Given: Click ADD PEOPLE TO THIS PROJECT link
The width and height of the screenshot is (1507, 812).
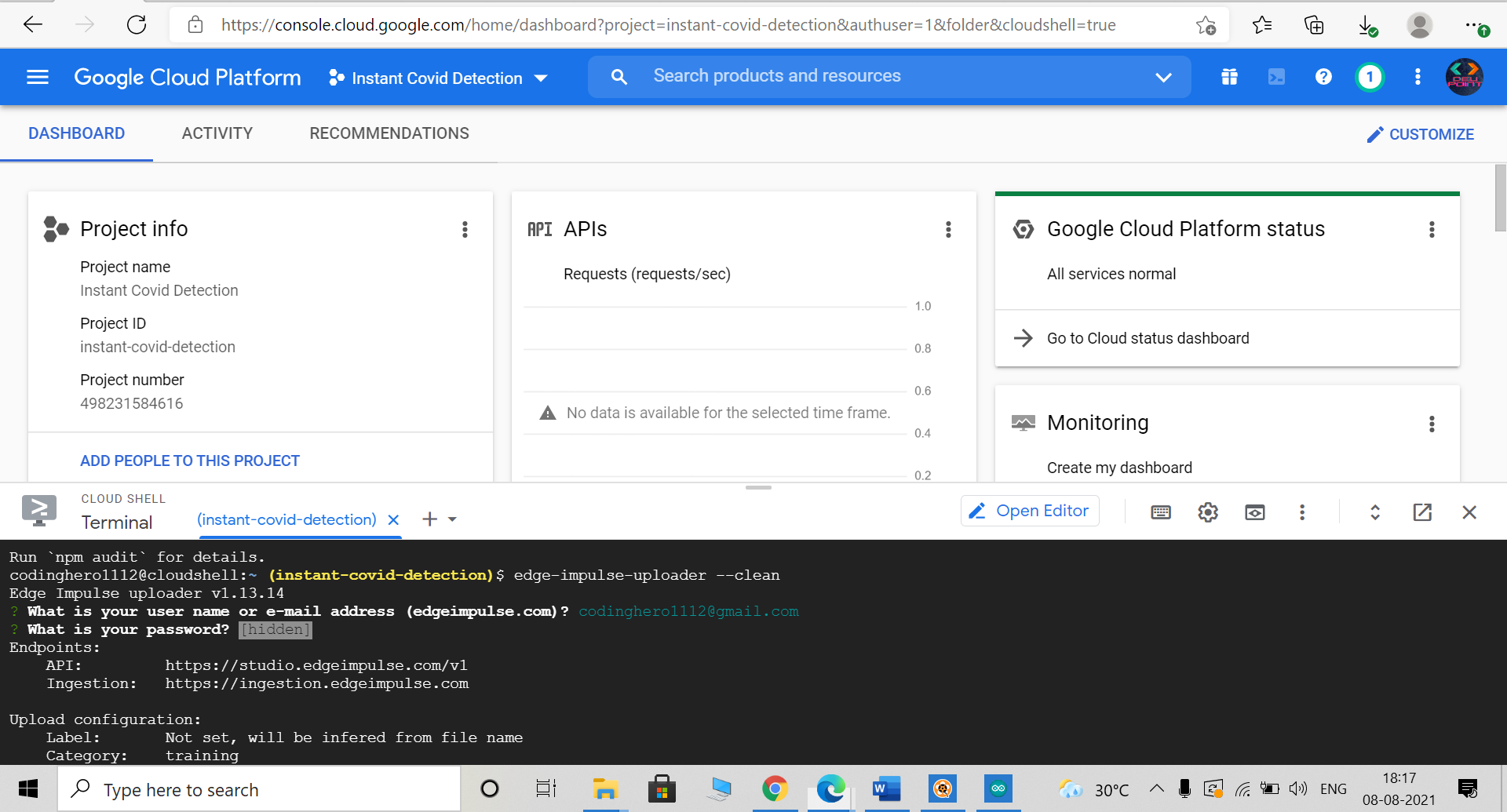Looking at the screenshot, I should tap(190, 461).
